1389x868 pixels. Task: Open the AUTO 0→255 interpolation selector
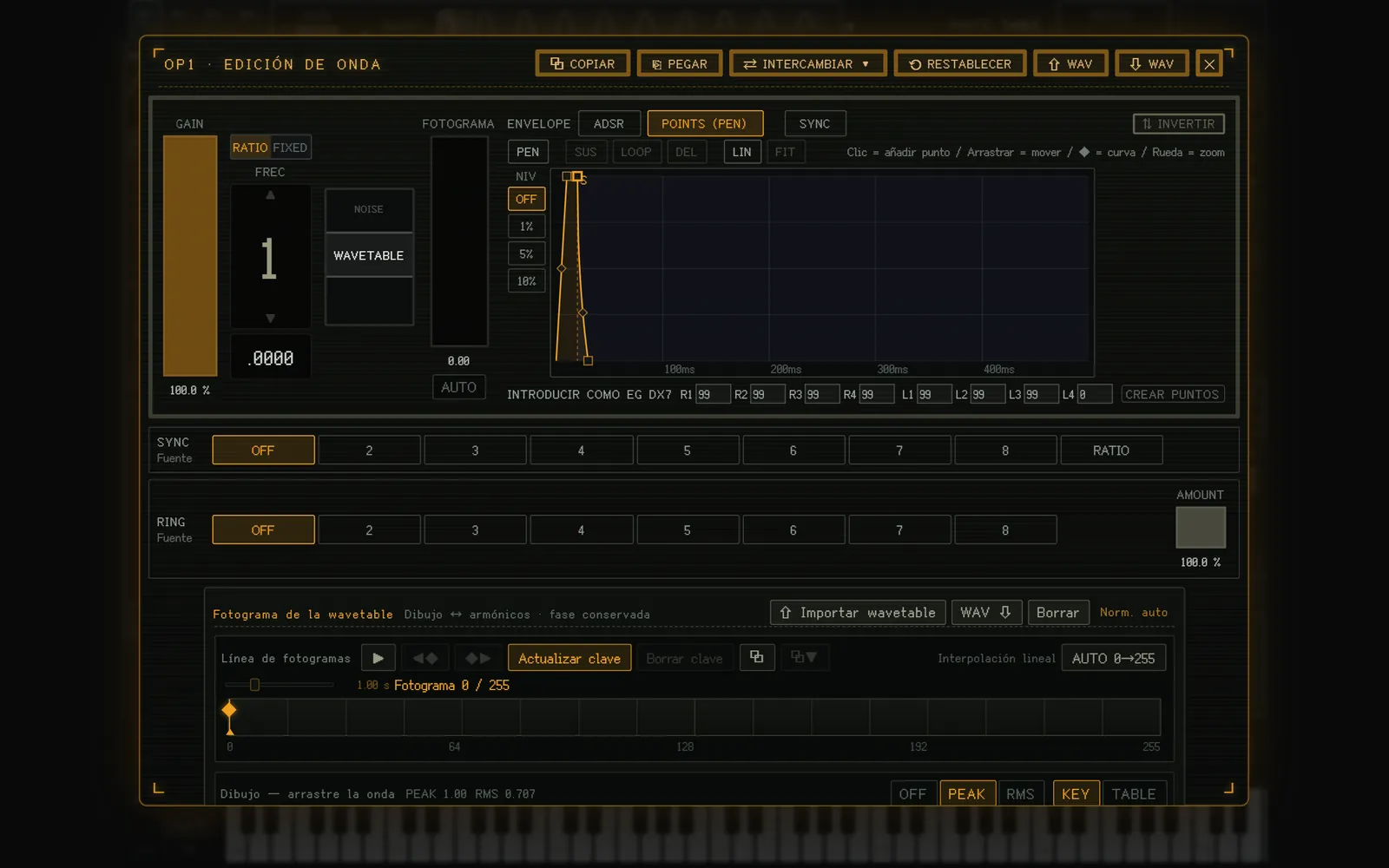tap(1113, 658)
